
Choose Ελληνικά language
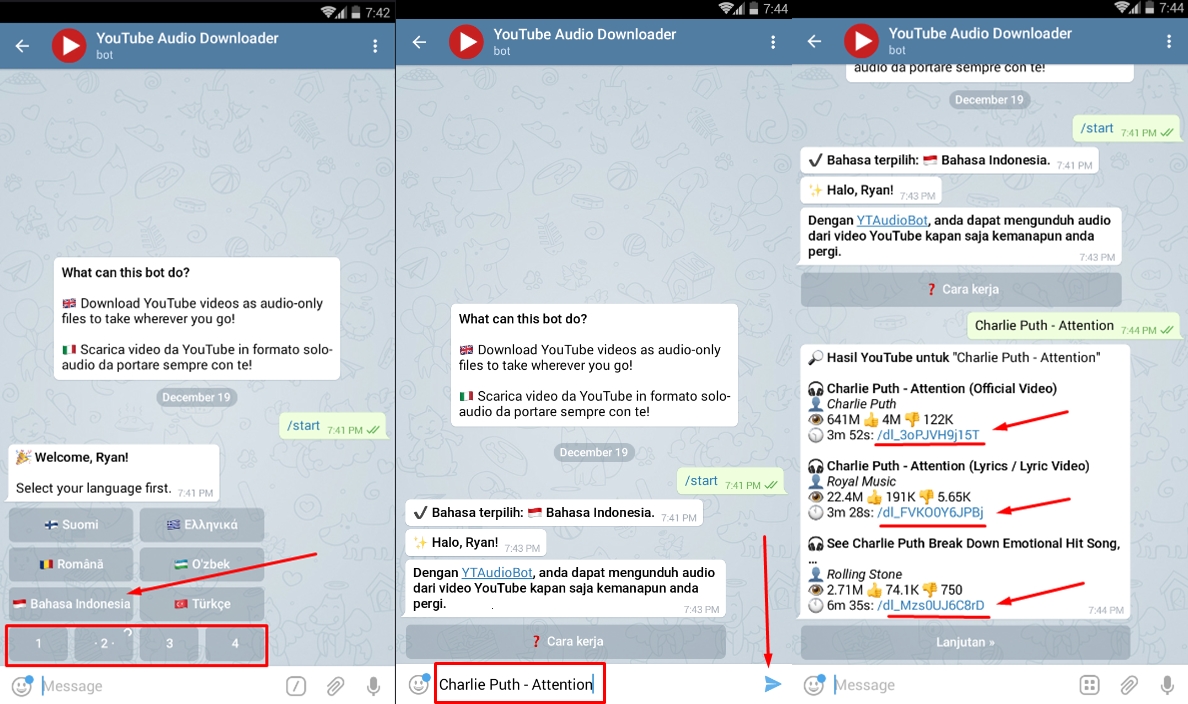click(x=202, y=524)
